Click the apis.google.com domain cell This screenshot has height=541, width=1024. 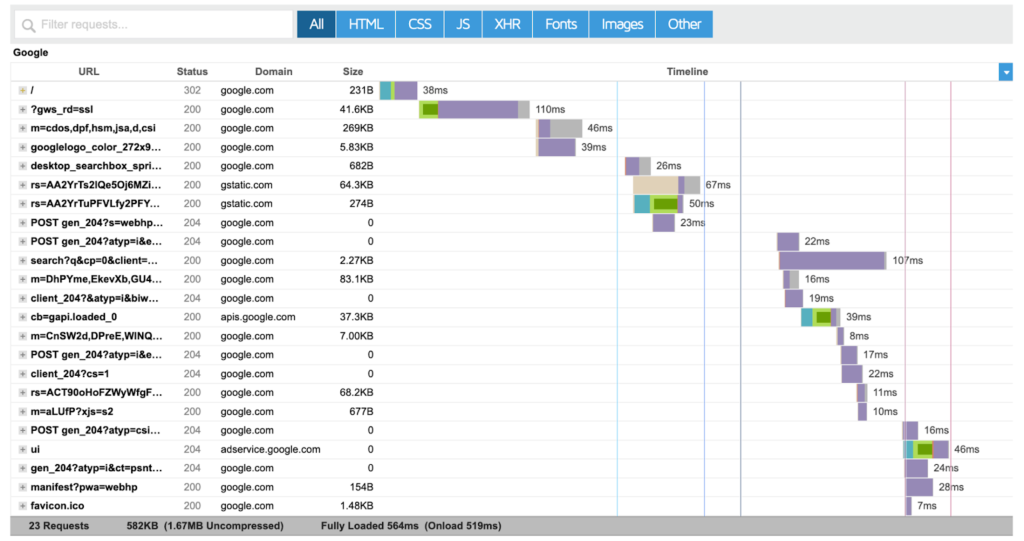(257, 317)
